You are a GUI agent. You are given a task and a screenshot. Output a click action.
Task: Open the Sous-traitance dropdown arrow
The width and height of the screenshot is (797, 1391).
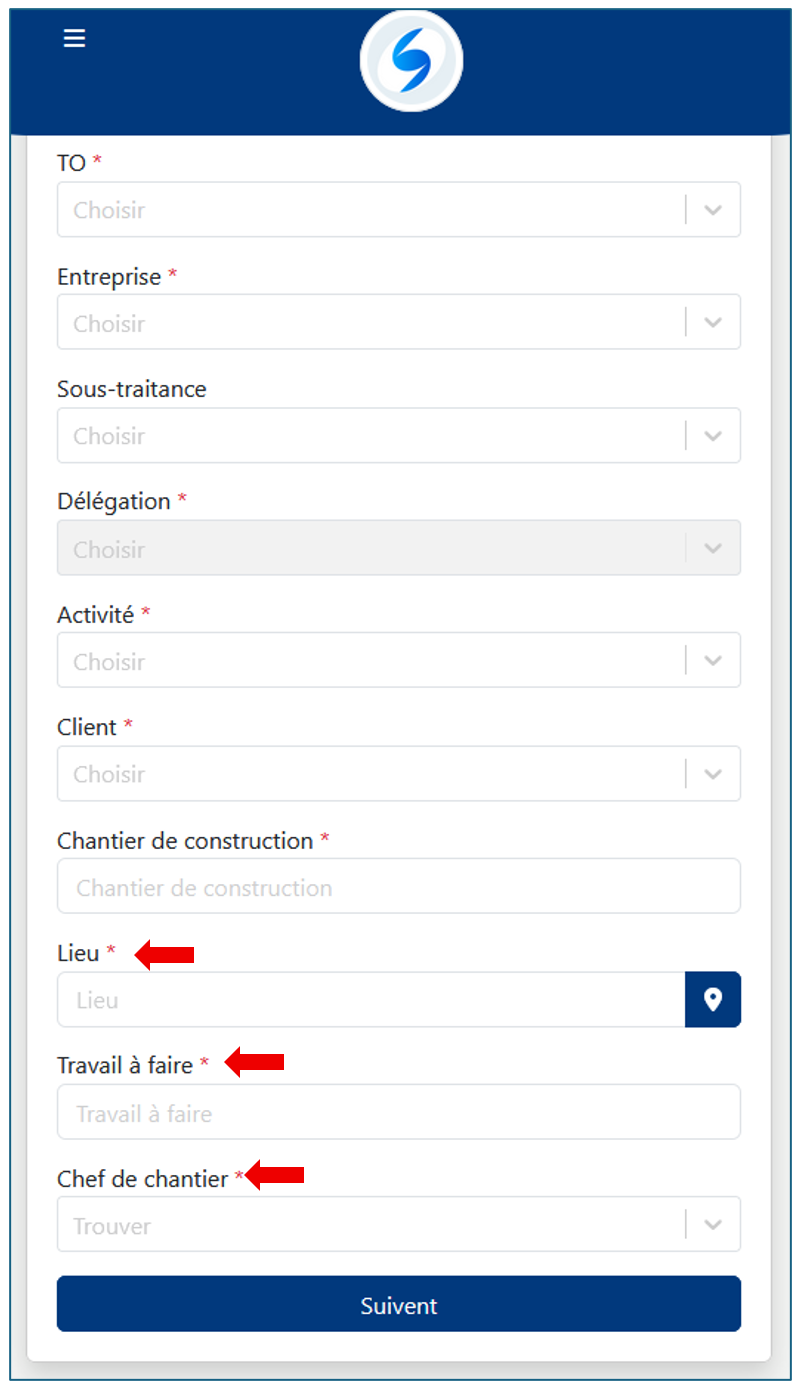pos(712,436)
